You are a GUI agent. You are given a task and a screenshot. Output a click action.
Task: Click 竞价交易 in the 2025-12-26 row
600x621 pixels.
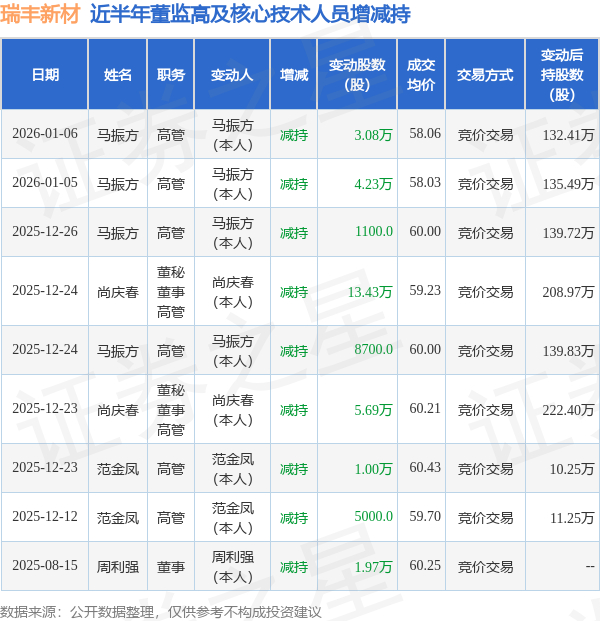click(486, 233)
